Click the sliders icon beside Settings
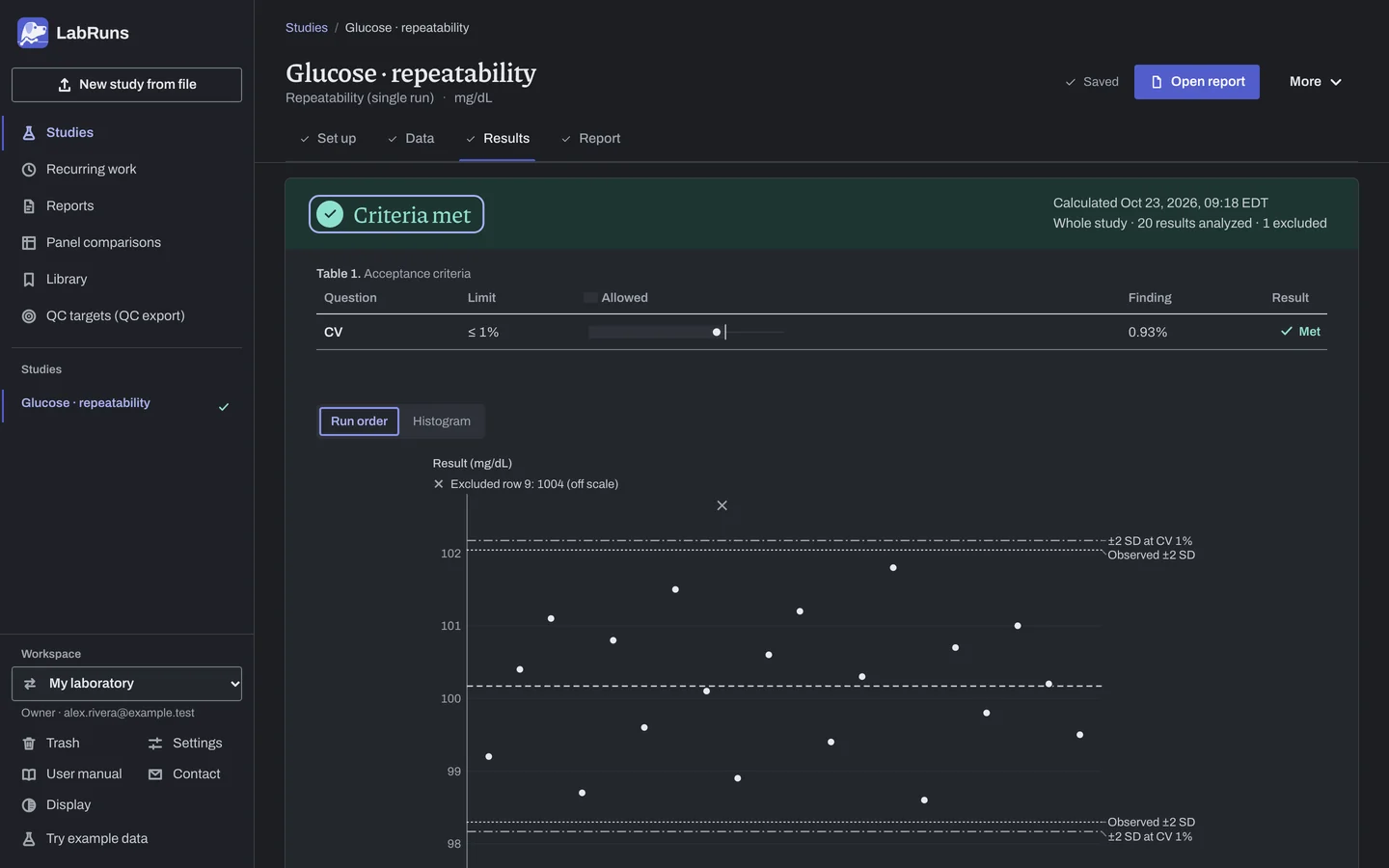This screenshot has width=1389, height=868. click(x=155, y=744)
